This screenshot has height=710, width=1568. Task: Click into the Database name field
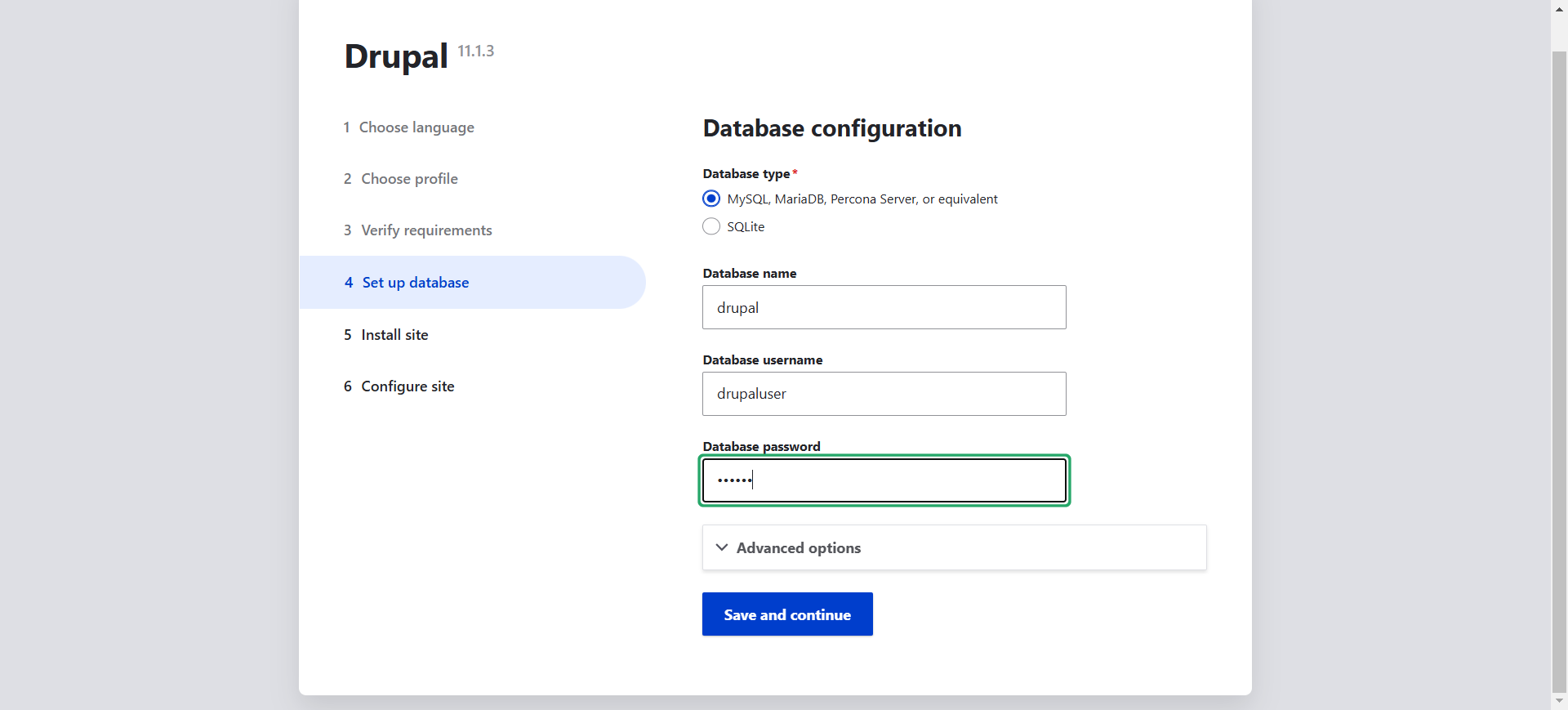tap(884, 307)
